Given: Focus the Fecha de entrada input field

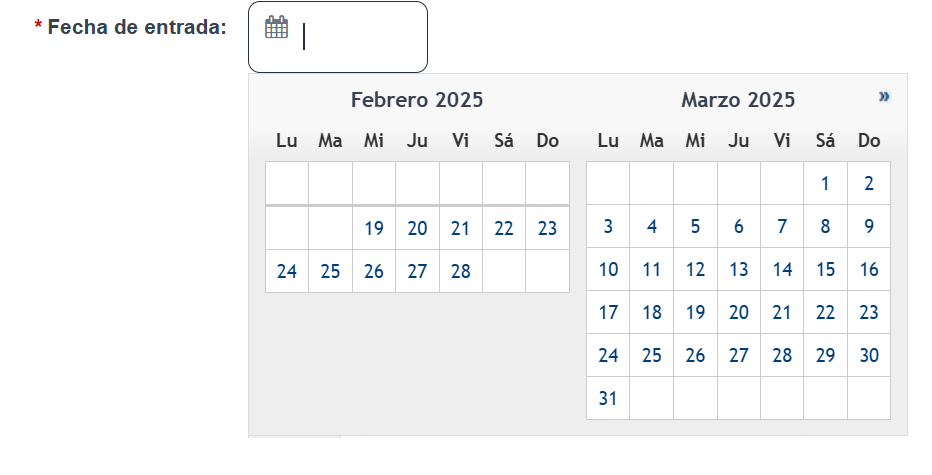Looking at the screenshot, I should pyautogui.click(x=338, y=37).
